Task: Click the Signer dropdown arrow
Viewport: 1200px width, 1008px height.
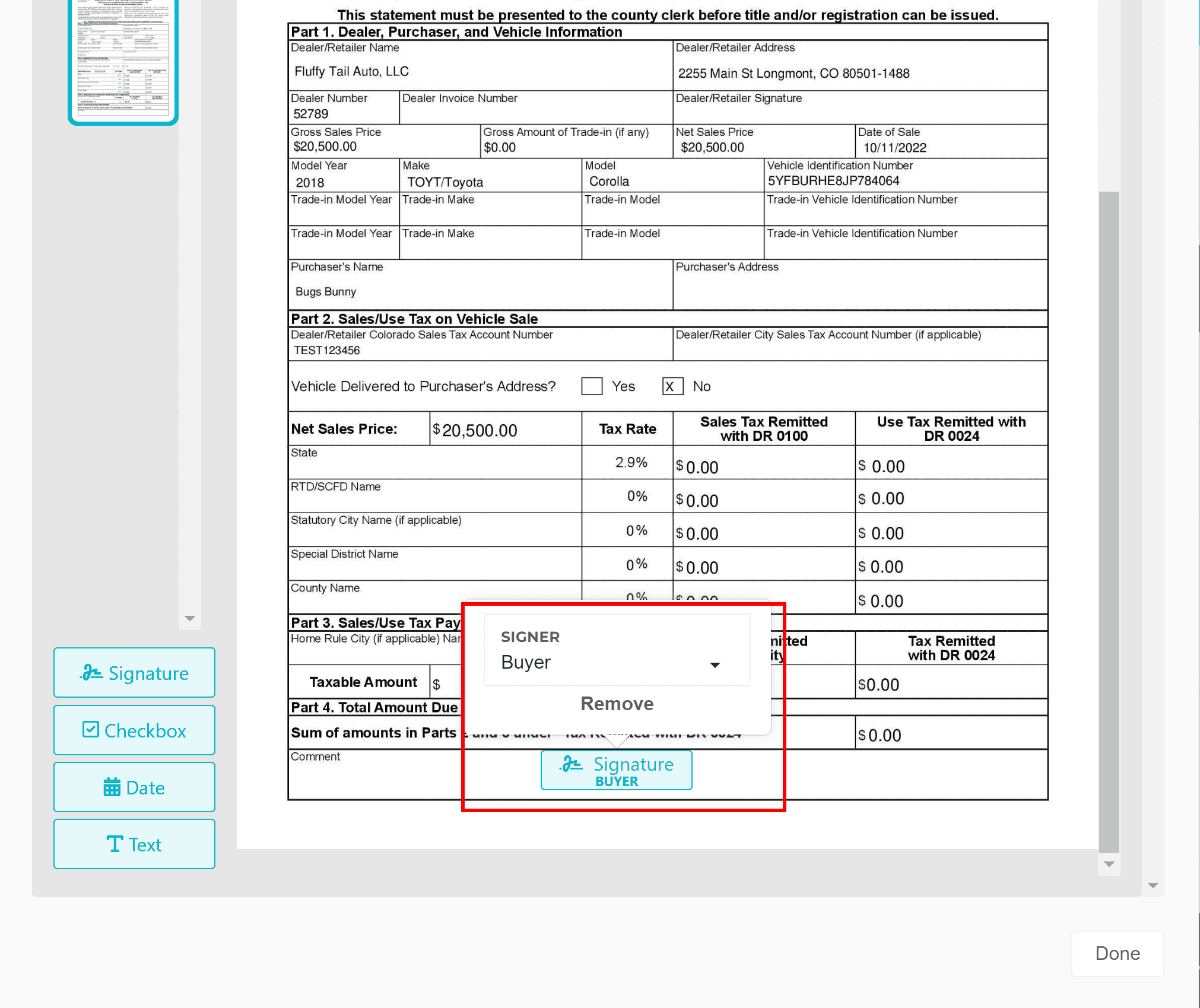Action: [715, 665]
